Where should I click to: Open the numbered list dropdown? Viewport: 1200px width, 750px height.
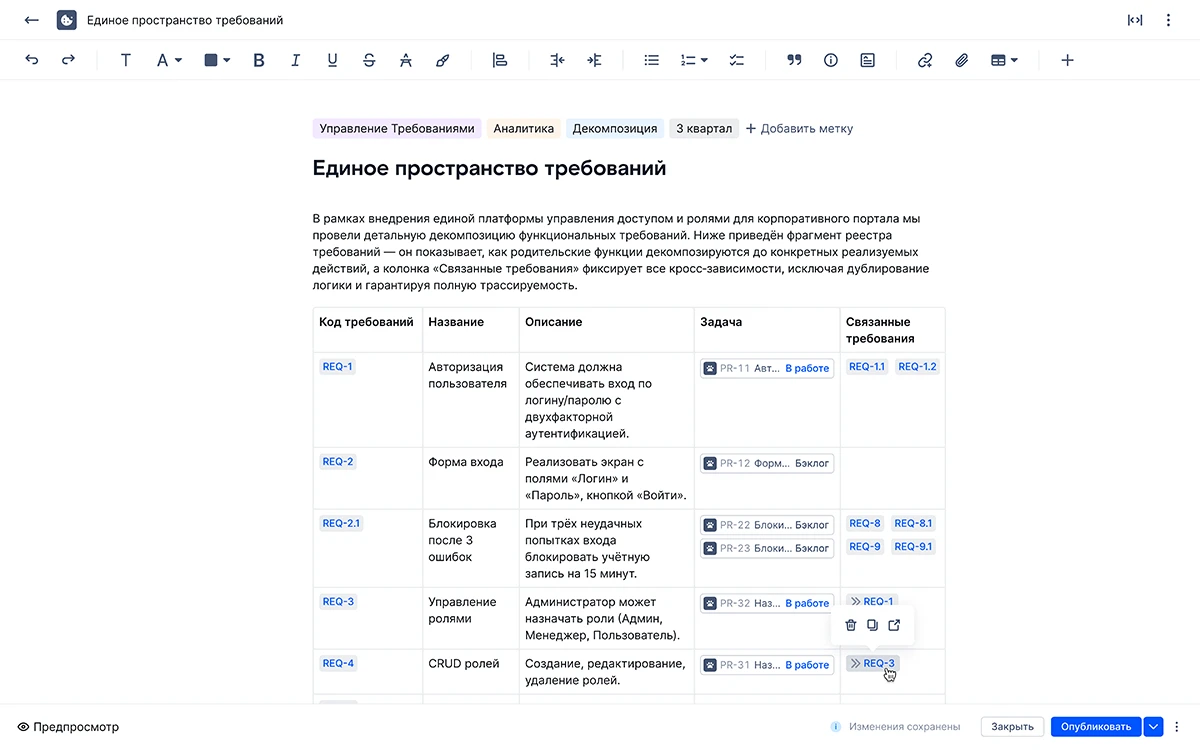[x=694, y=60]
